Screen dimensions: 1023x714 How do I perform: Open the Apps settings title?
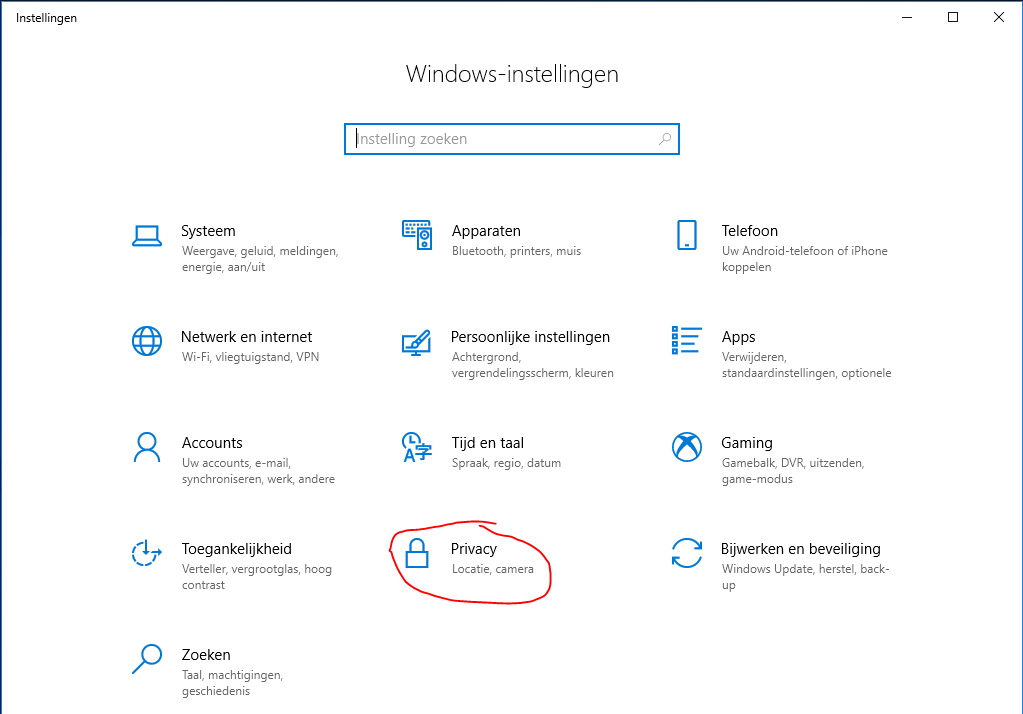point(739,337)
